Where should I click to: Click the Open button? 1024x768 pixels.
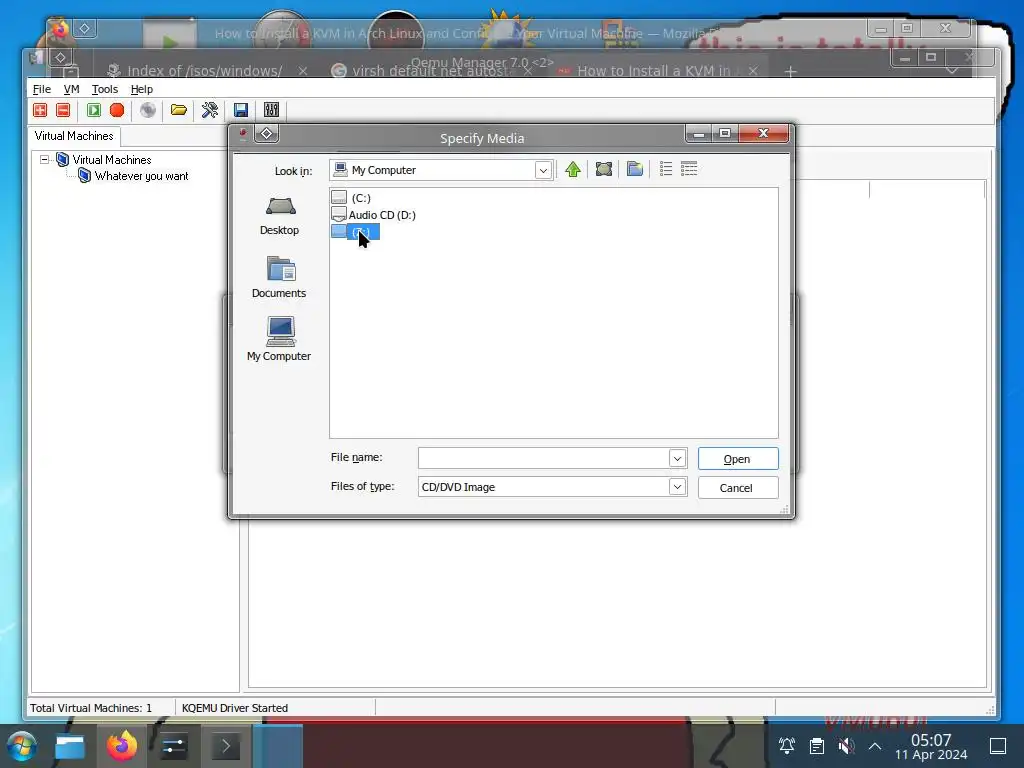738,459
